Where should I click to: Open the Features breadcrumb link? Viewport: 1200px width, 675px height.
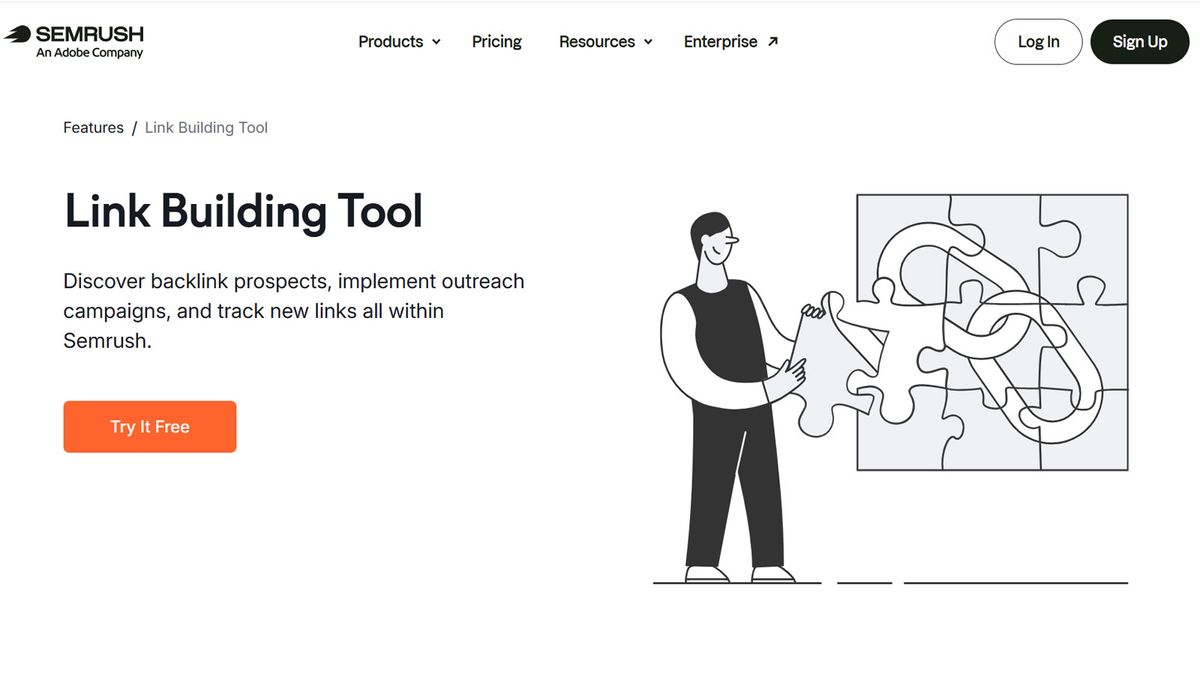point(93,127)
